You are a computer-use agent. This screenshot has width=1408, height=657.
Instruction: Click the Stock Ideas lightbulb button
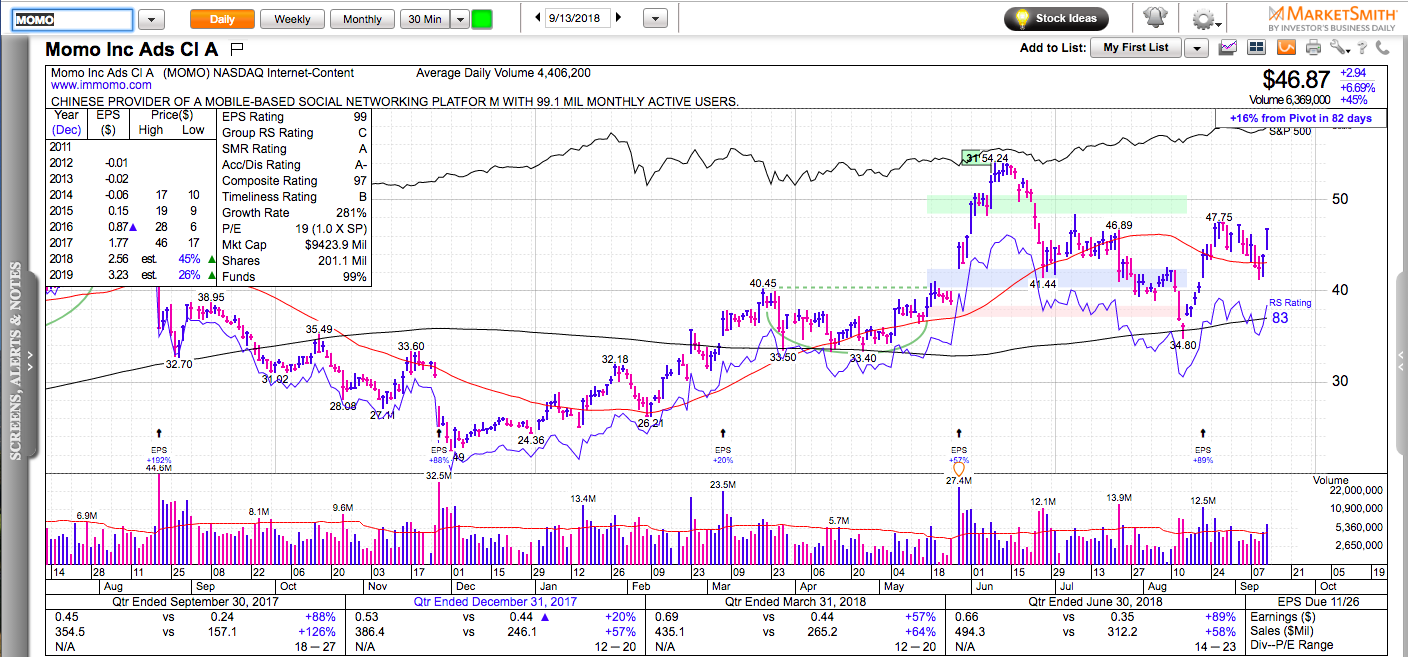(x=1056, y=18)
